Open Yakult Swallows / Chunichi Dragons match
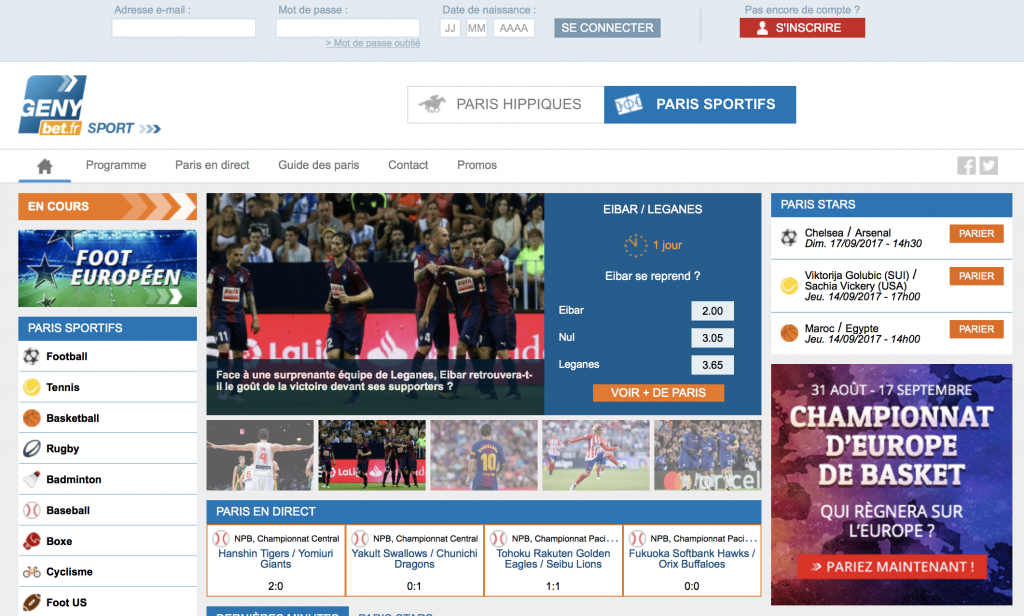This screenshot has width=1024, height=616. coord(414,559)
